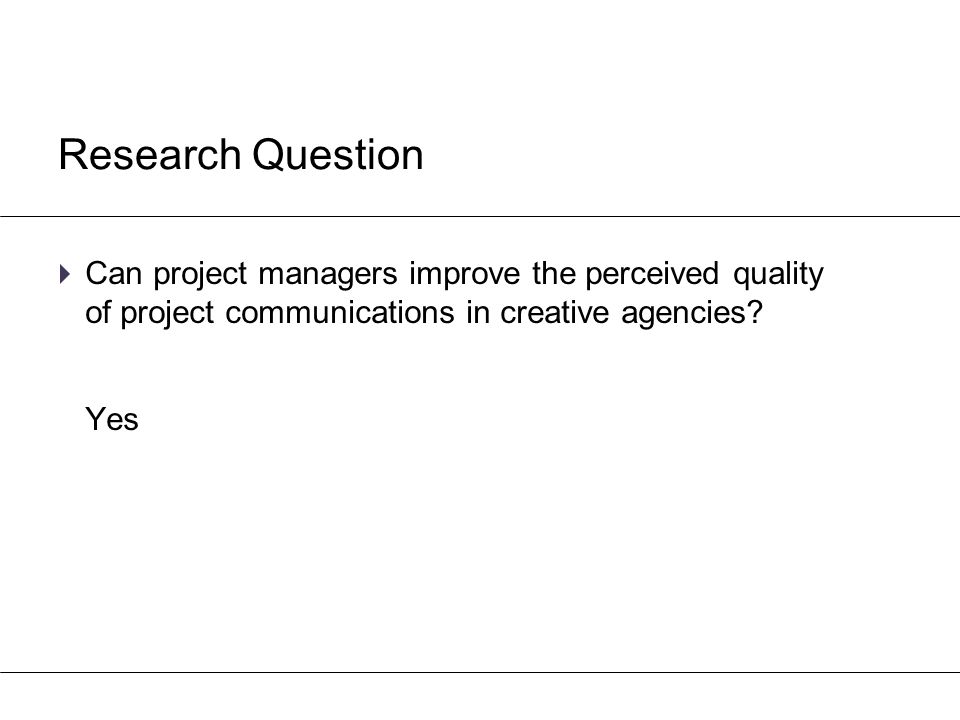Click the word 'perceived' in the first line

652,274
